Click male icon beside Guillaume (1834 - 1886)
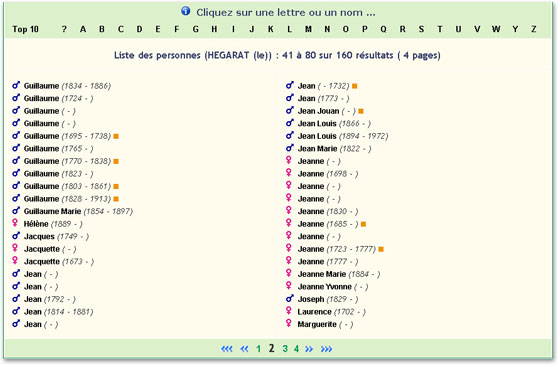 click(x=16, y=85)
